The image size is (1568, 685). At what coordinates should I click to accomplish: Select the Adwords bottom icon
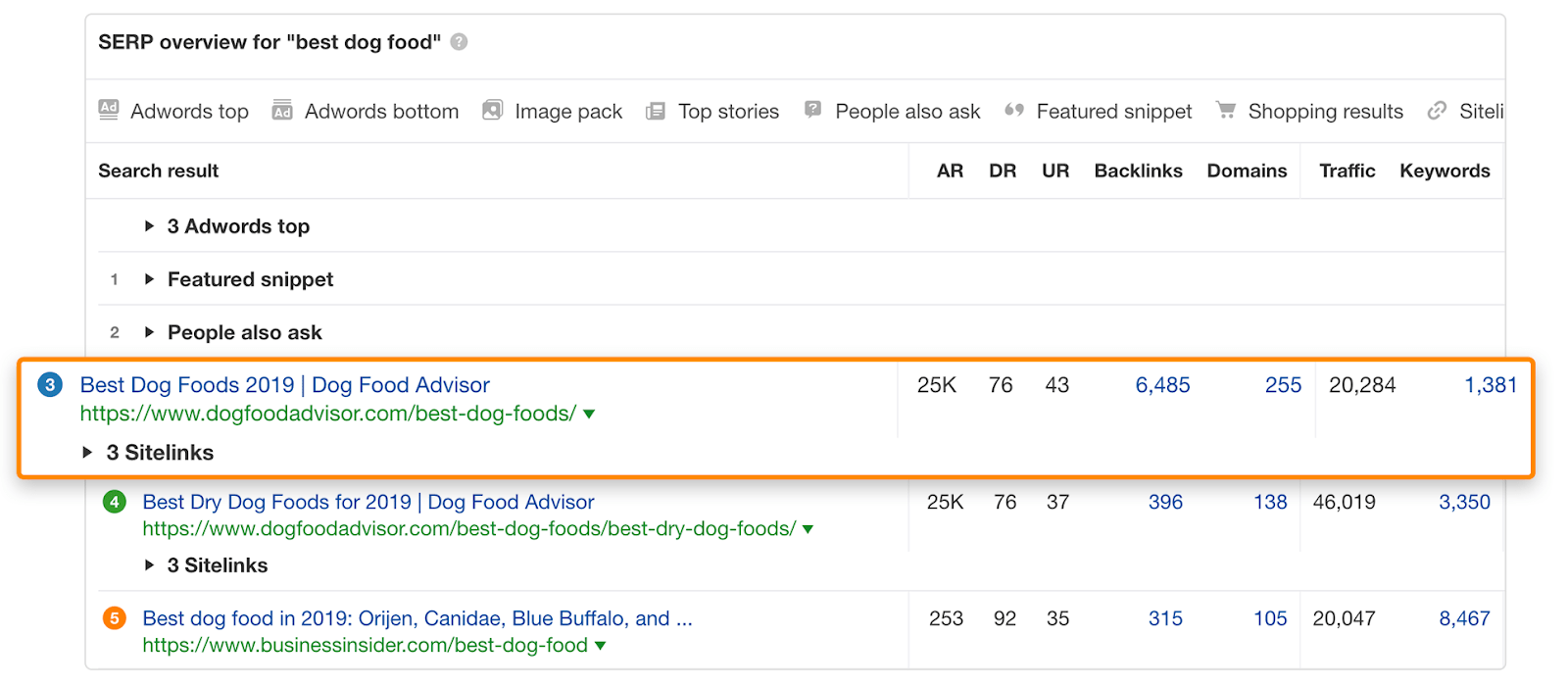(x=281, y=111)
